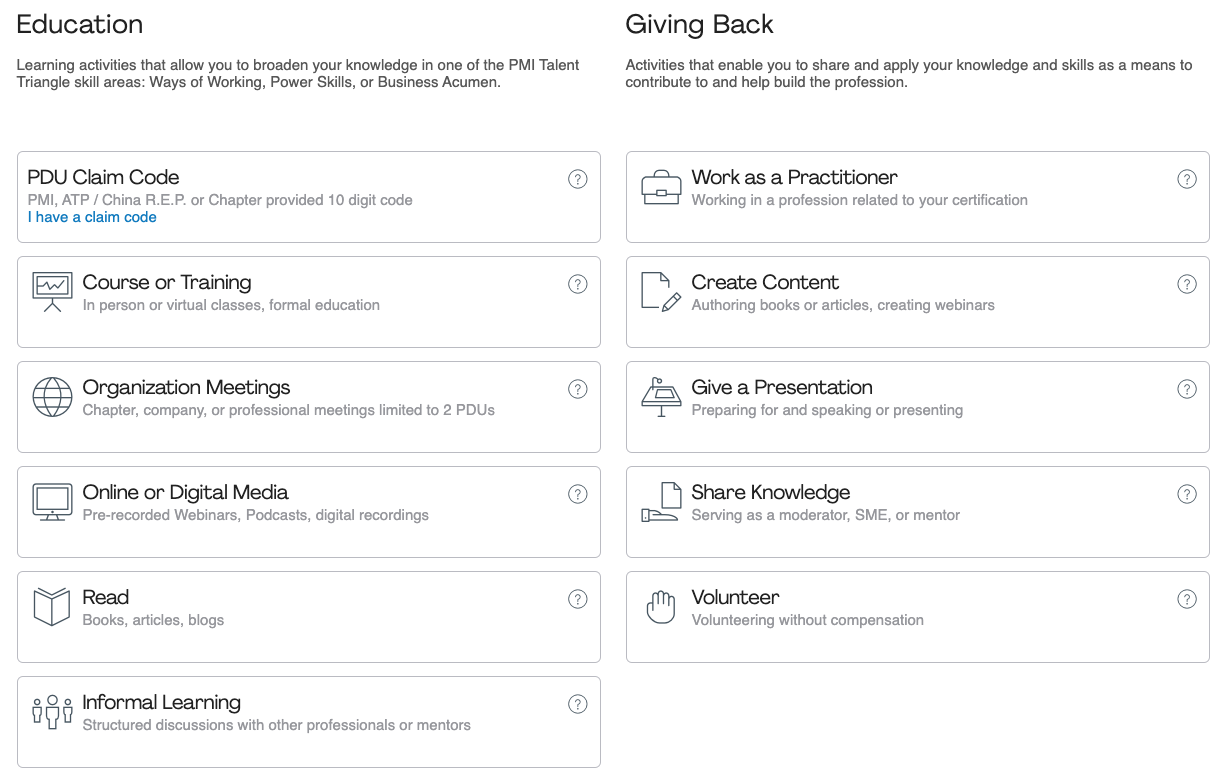Click the Share Knowledge hand document icon
This screenshot has height=777, width=1224.
661,502
